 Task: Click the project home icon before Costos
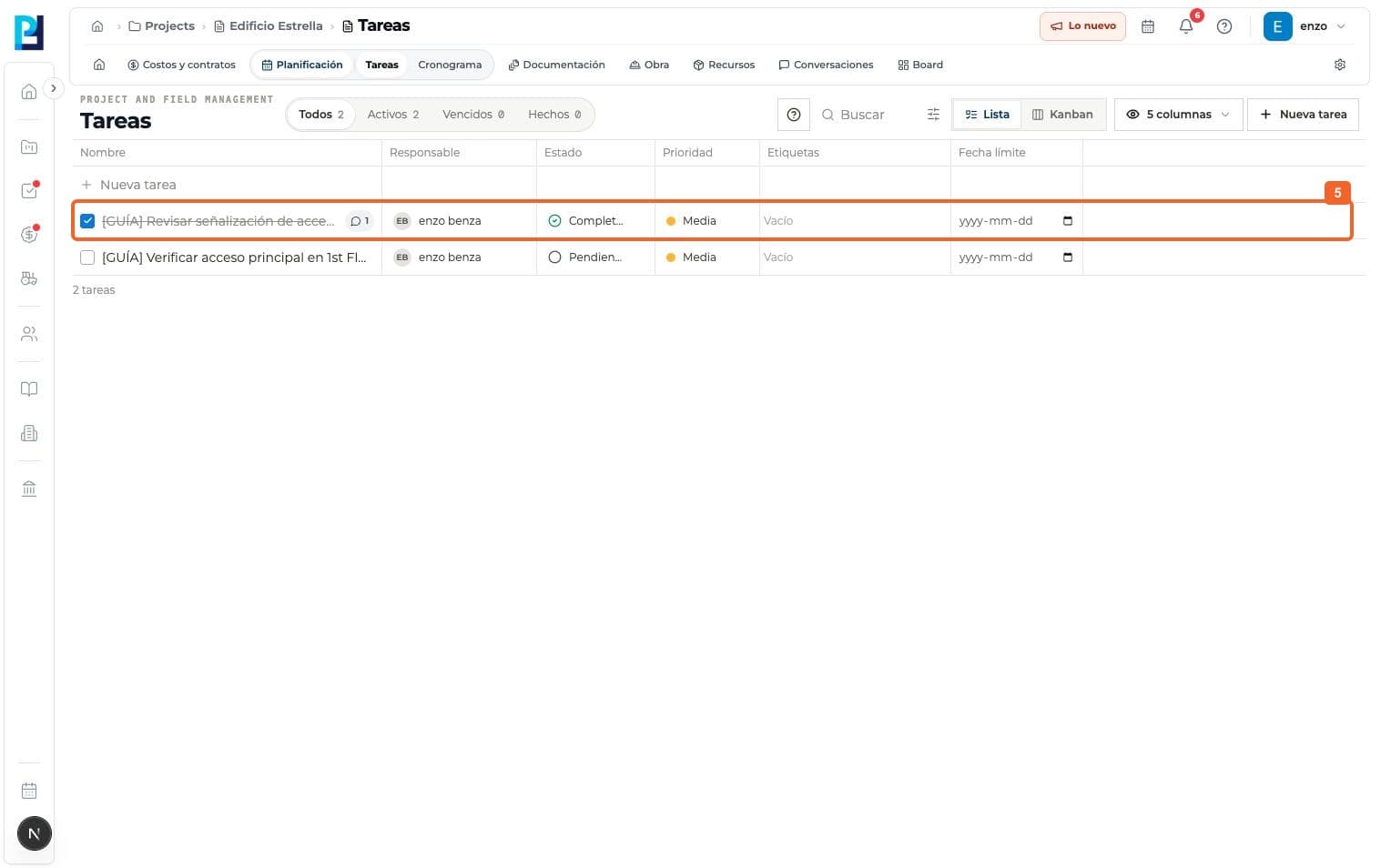point(99,65)
